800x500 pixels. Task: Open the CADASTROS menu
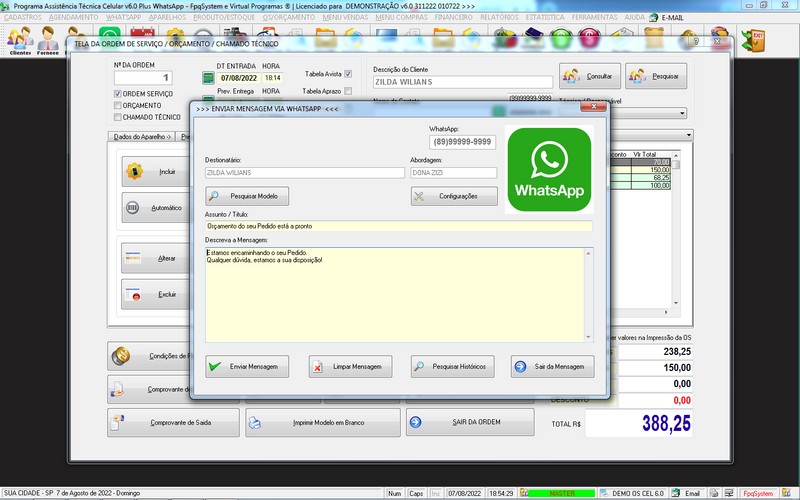(x=23, y=17)
